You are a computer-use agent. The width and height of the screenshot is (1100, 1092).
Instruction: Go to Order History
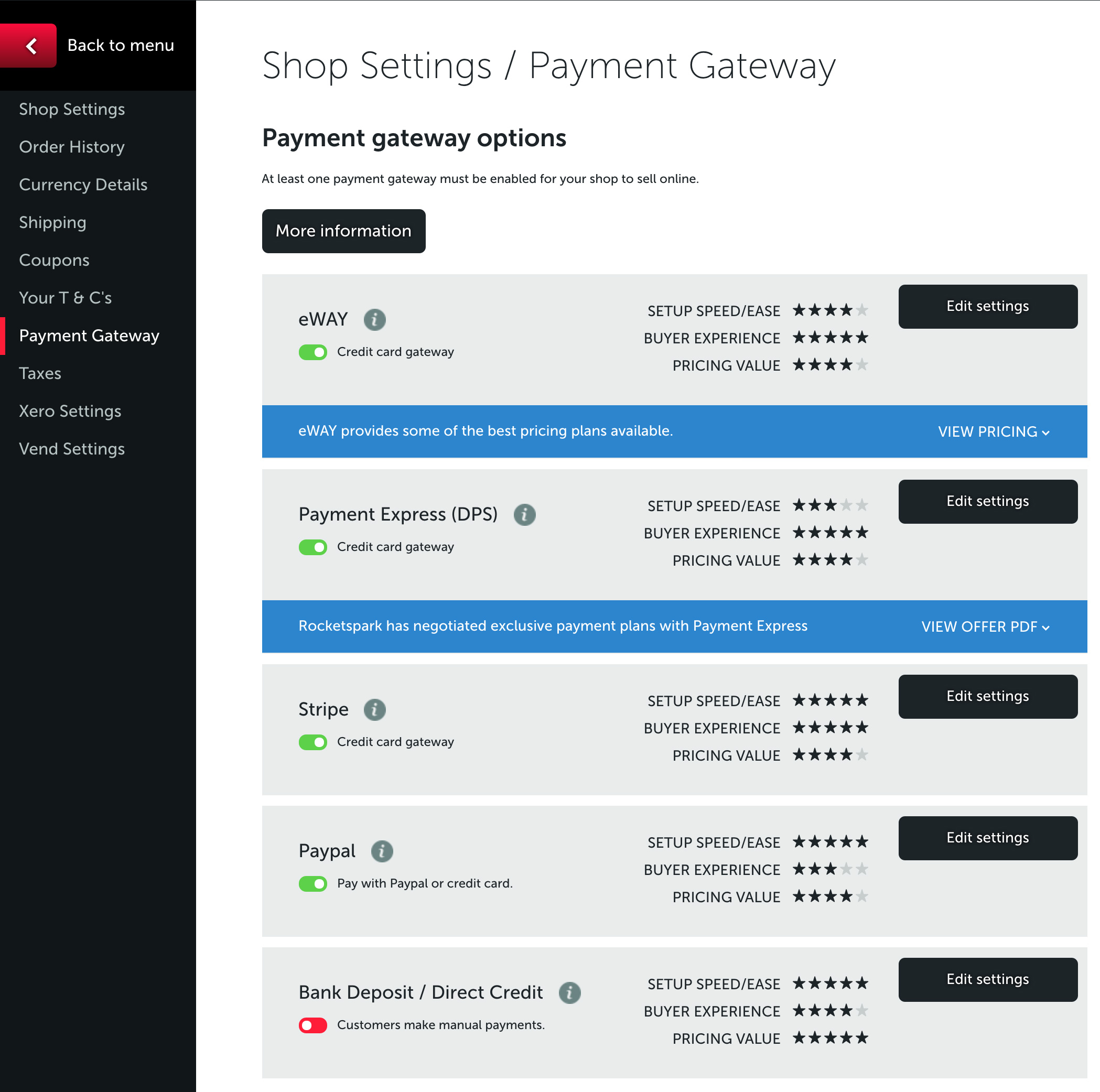click(72, 147)
